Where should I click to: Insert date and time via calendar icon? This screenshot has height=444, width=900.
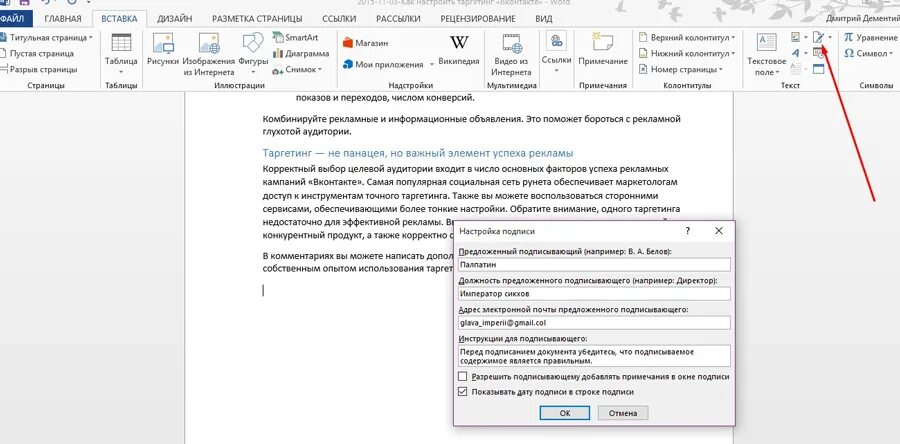(x=818, y=53)
